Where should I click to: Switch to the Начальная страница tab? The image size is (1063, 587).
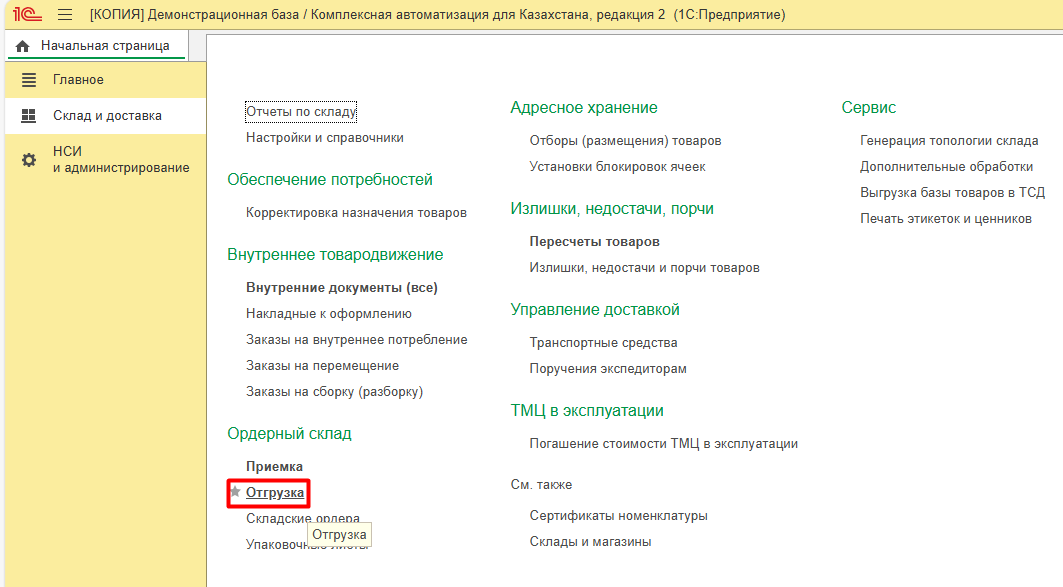(x=96, y=46)
